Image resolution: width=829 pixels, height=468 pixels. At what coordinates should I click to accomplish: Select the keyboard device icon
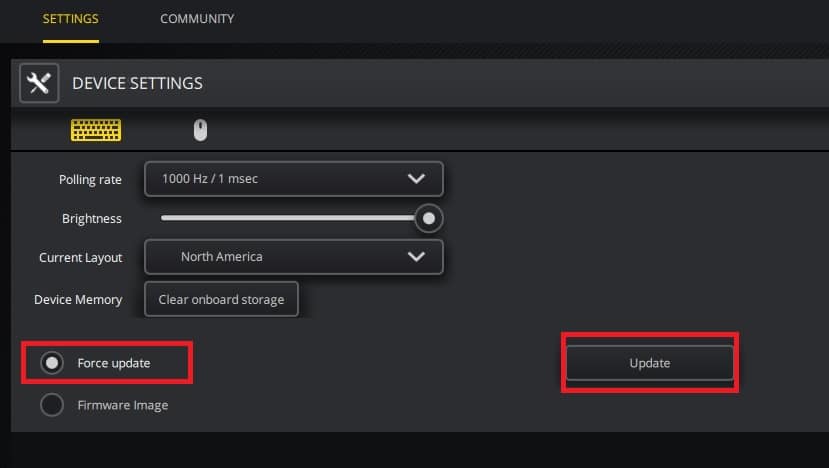pyautogui.click(x=96, y=131)
